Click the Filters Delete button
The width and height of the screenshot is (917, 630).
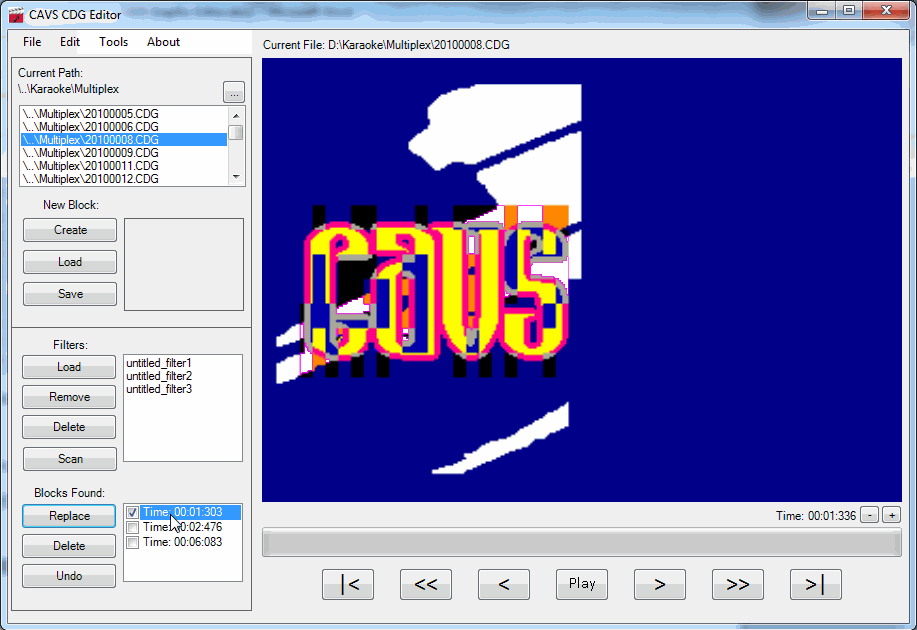69,427
